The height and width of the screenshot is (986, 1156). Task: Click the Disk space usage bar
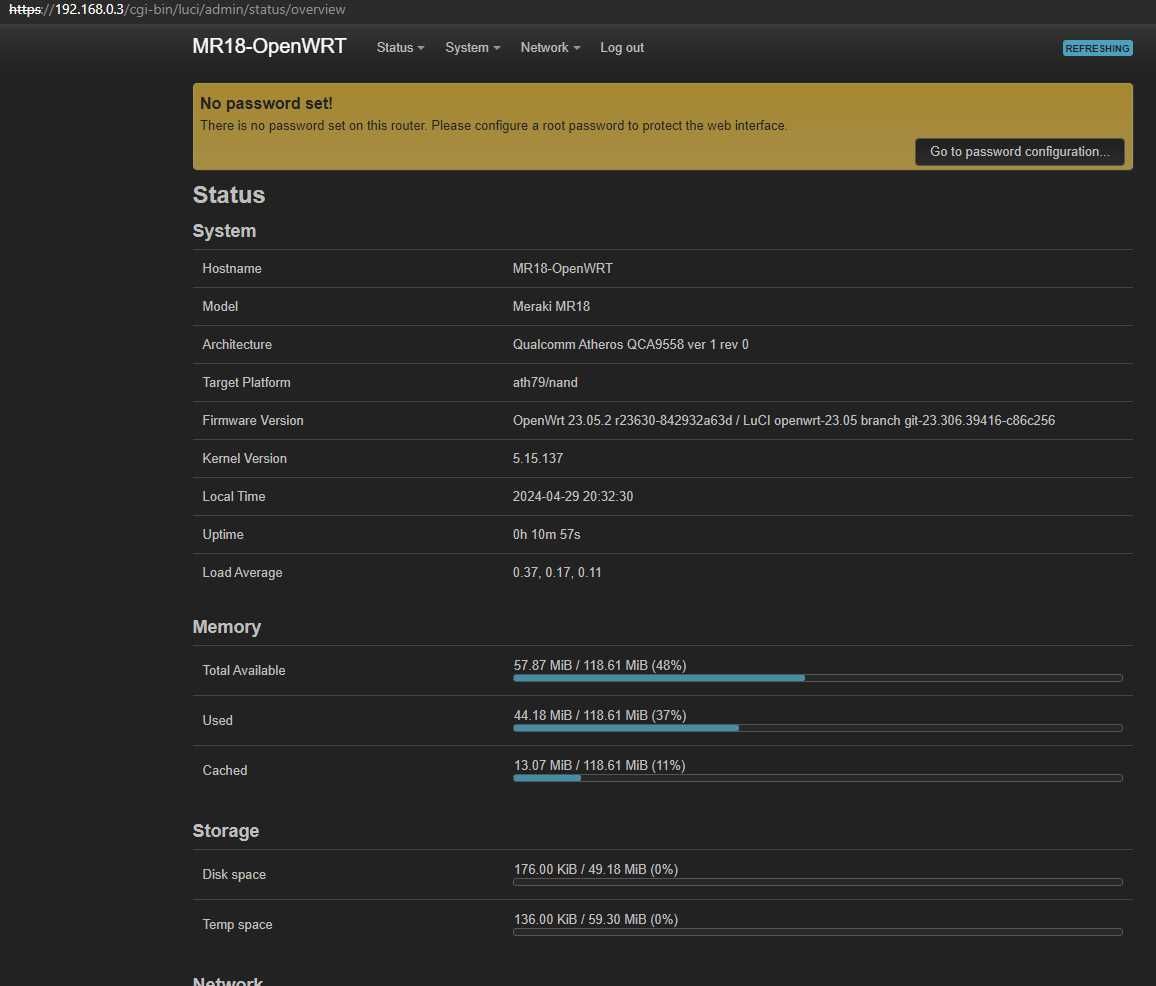point(818,882)
